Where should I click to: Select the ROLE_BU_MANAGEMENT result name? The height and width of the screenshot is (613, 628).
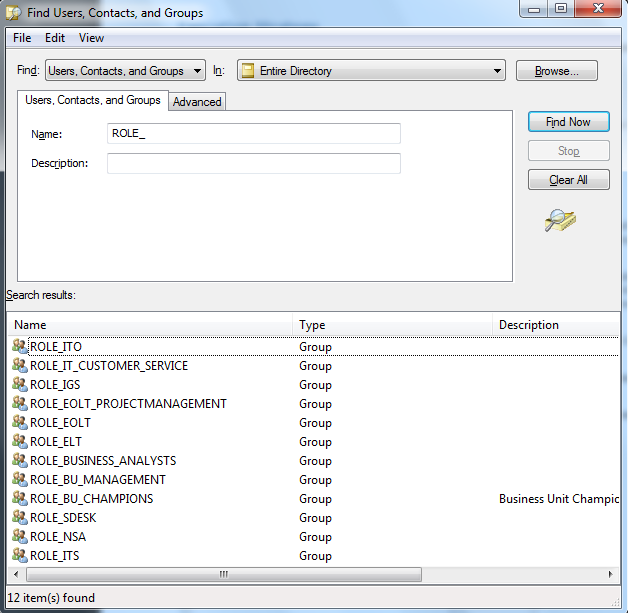[98, 480]
